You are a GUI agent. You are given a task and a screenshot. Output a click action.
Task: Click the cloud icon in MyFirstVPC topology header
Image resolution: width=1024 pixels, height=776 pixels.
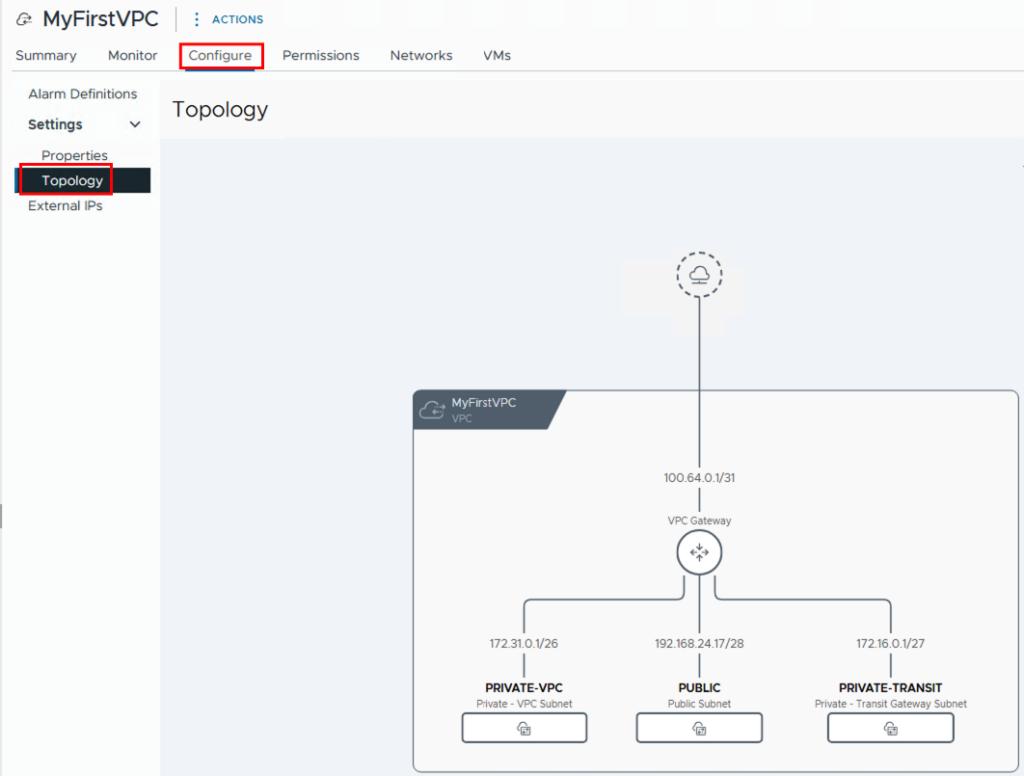coord(432,410)
